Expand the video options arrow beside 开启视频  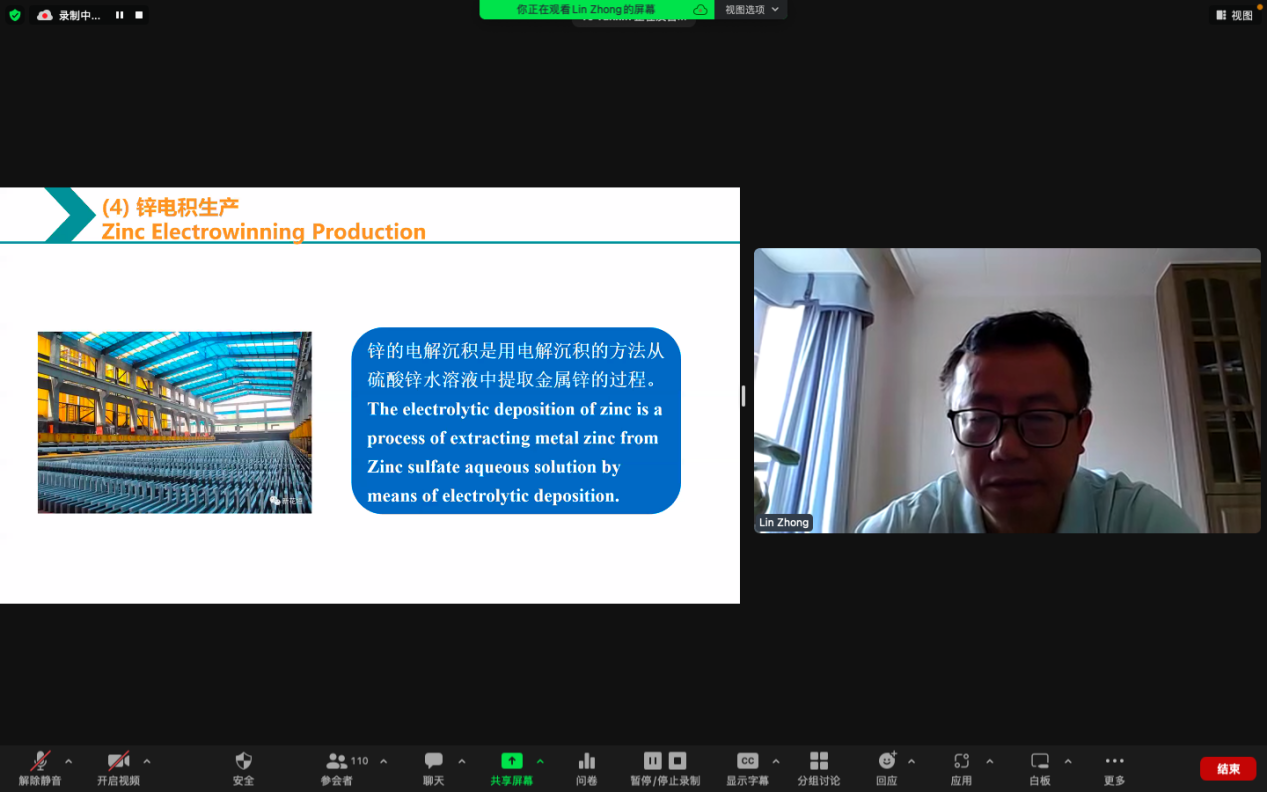(147, 762)
